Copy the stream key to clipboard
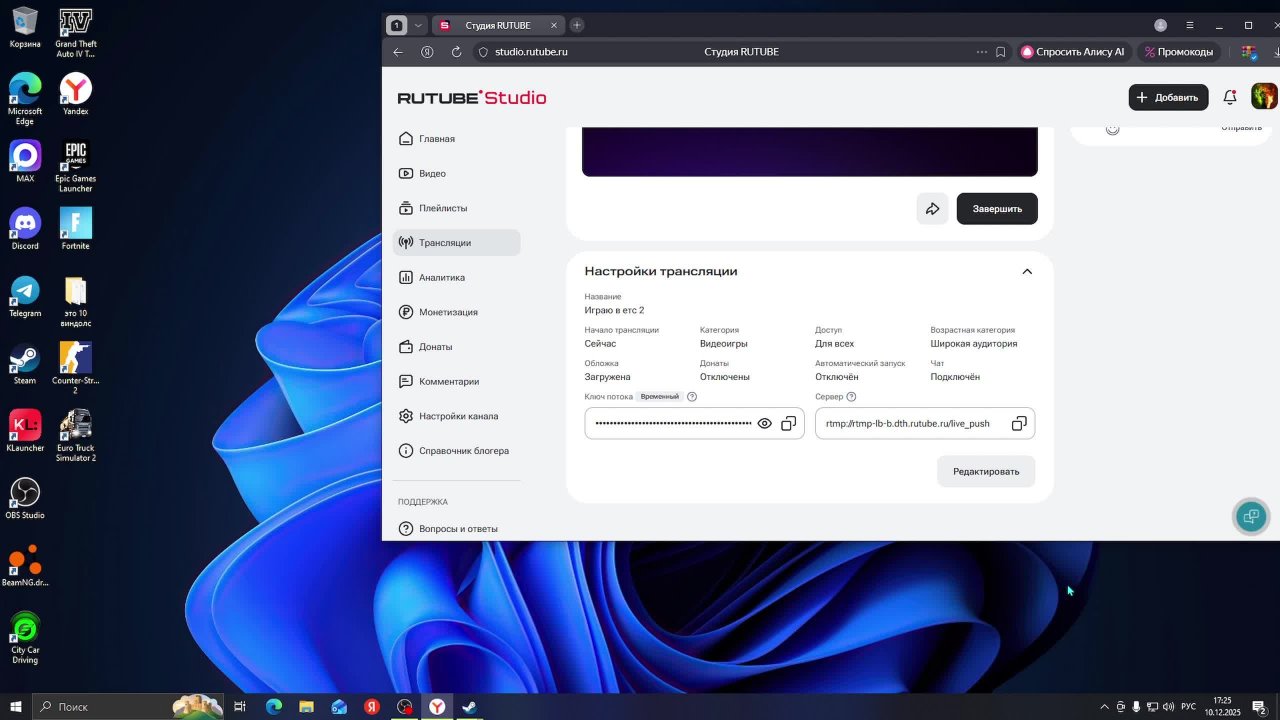The height and width of the screenshot is (720, 1280). (x=789, y=424)
